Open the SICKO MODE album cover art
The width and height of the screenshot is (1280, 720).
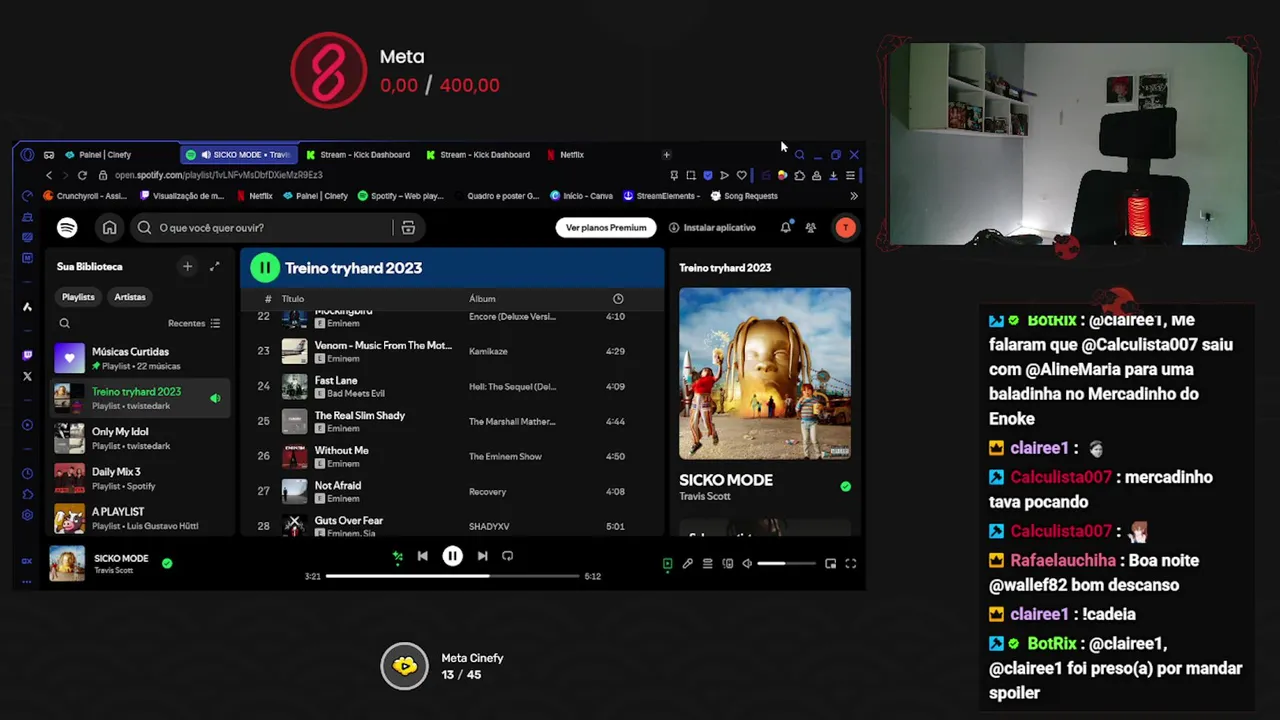(765, 373)
